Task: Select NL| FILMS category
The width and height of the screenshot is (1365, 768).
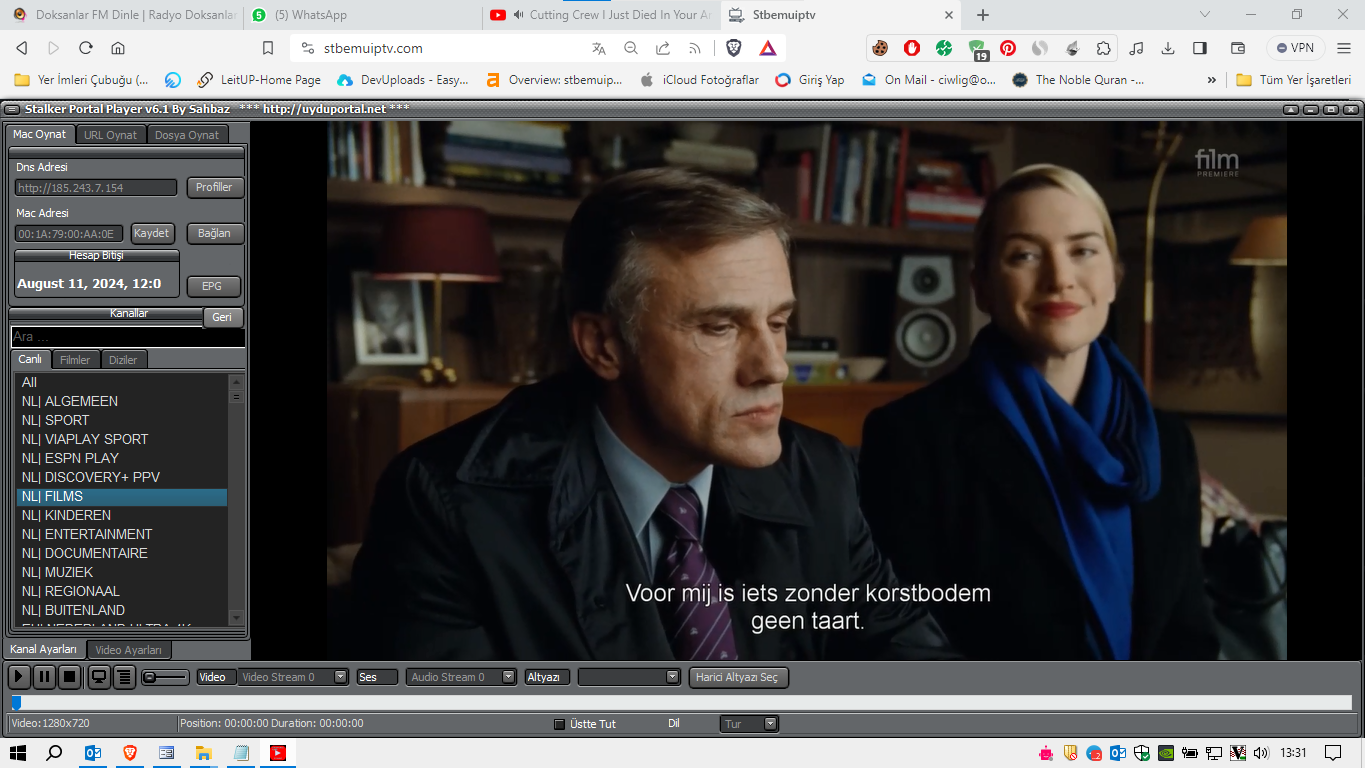Action: click(122, 496)
